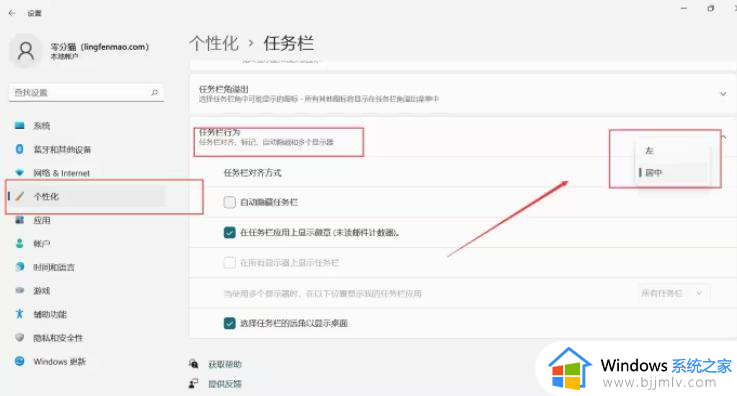Click the get help icon
Viewport: 737px width, 396px height.
[x=194, y=364]
